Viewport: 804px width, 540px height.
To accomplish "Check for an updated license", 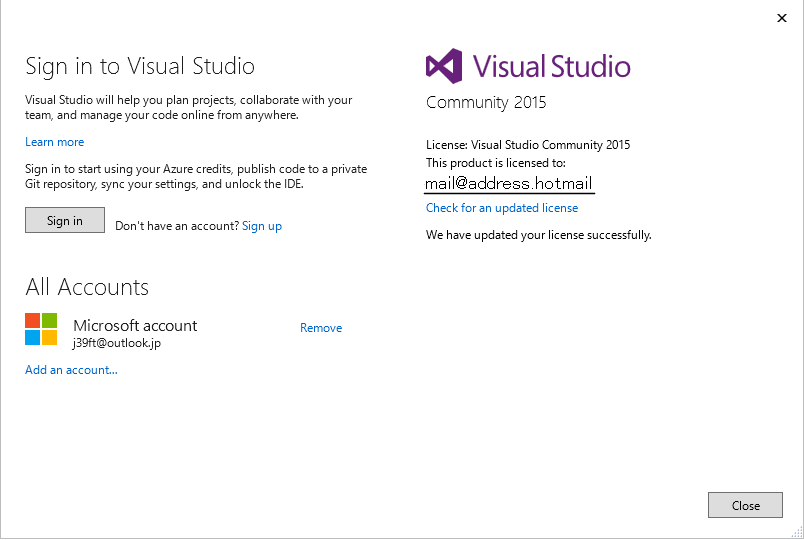I will pyautogui.click(x=502, y=208).
